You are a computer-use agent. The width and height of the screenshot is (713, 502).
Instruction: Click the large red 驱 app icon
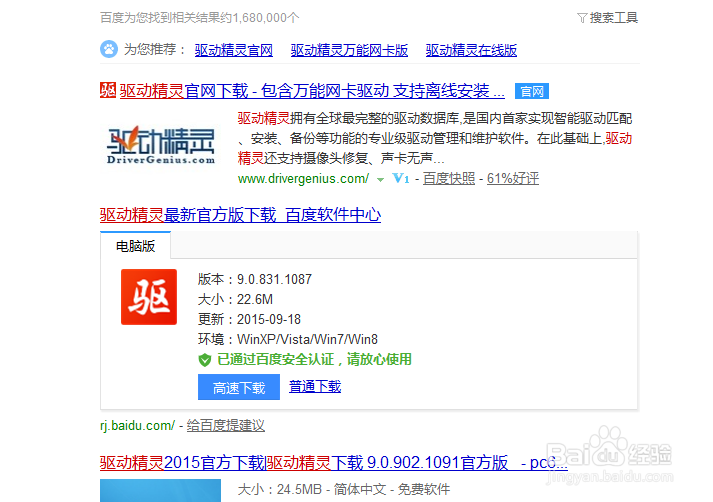tap(149, 297)
